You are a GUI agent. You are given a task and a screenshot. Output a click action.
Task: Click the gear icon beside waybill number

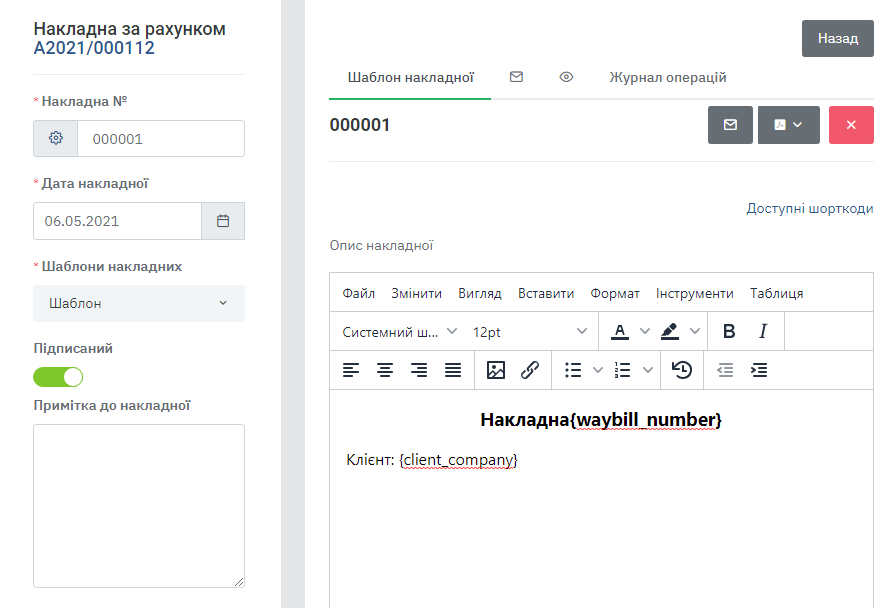pyautogui.click(x=56, y=139)
